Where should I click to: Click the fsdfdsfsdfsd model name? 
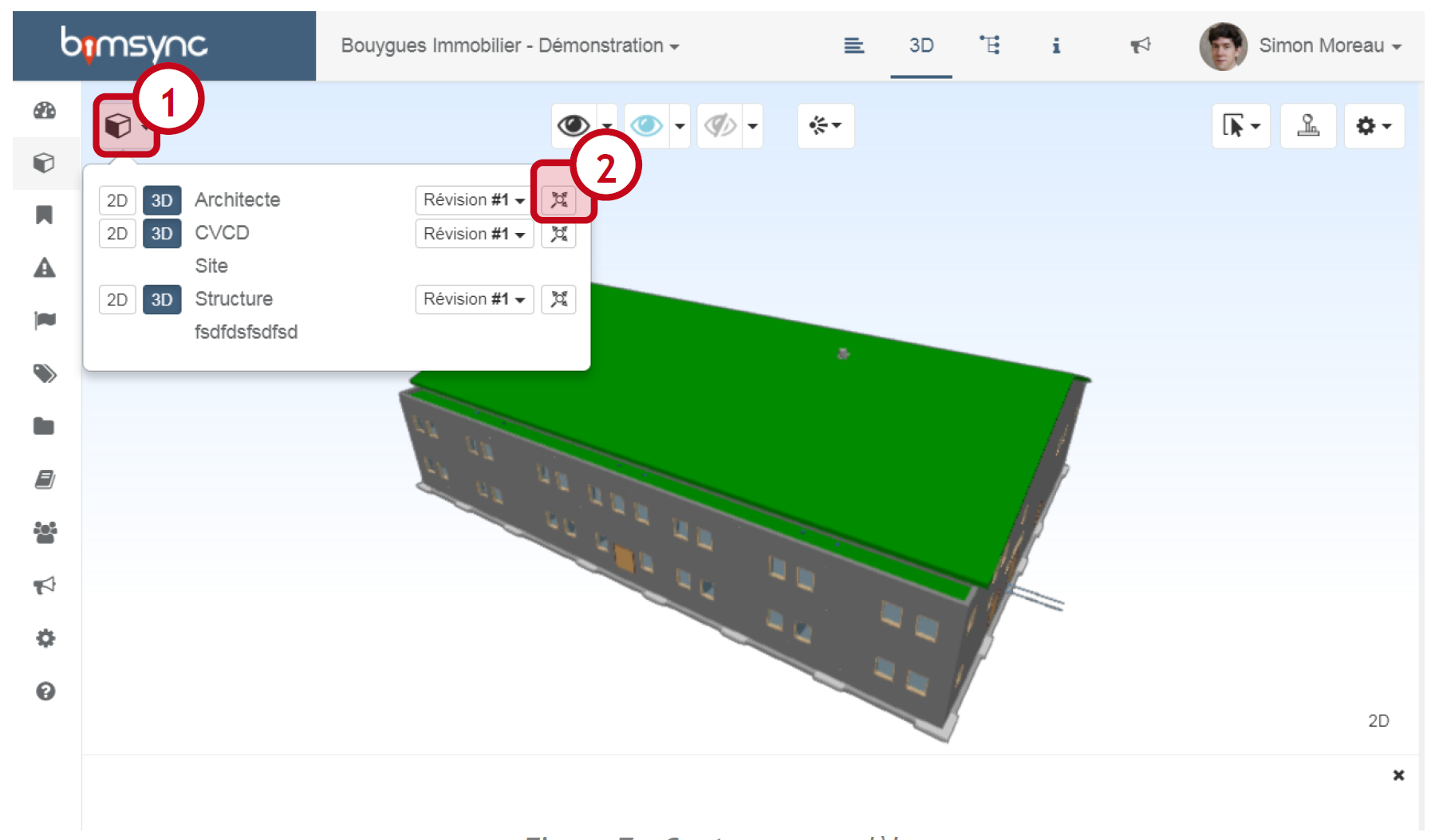tap(246, 332)
